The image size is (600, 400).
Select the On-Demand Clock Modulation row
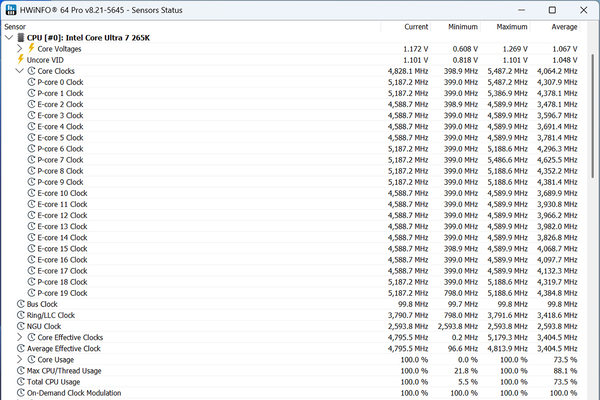[291, 393]
